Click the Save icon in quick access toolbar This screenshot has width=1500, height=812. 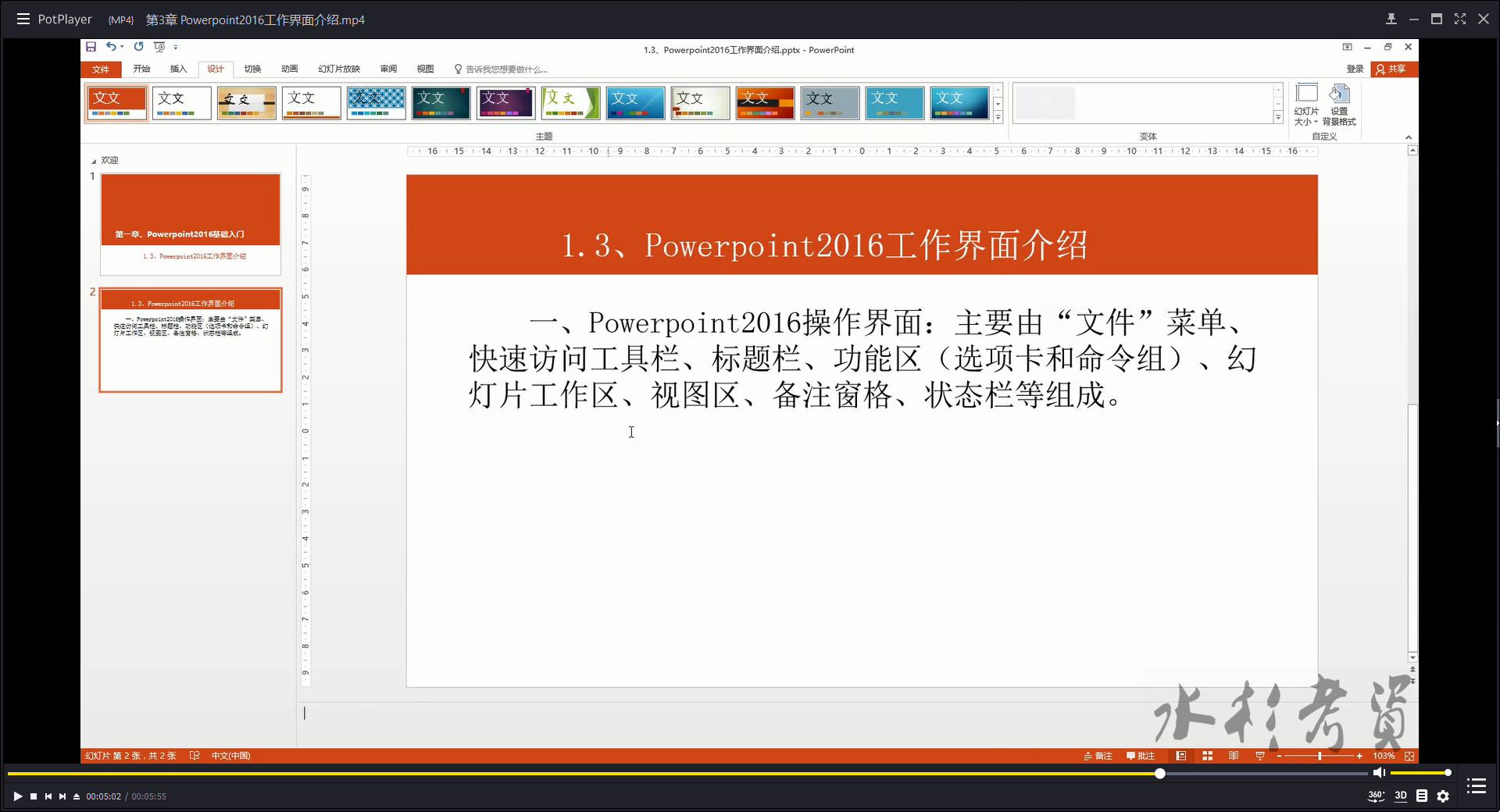91,47
